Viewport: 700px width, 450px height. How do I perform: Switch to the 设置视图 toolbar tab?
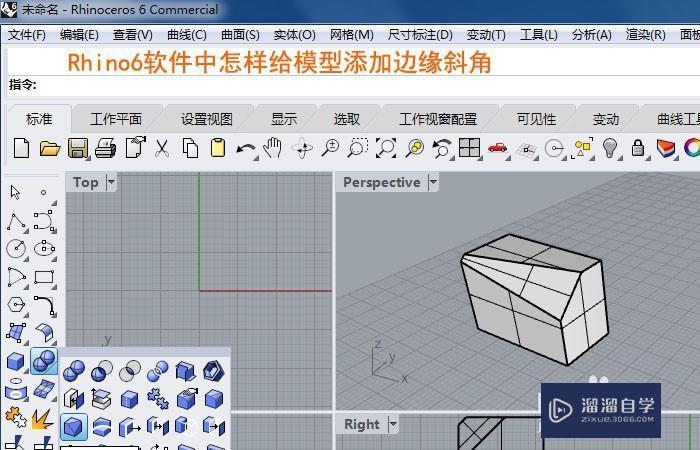pyautogui.click(x=207, y=119)
